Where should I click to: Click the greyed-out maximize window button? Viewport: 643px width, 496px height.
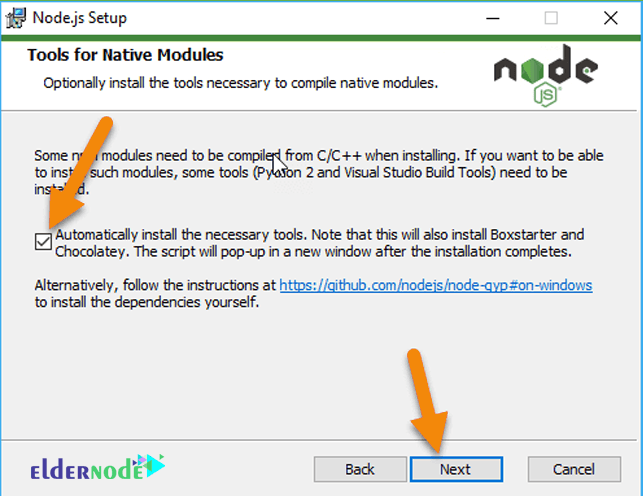(551, 18)
